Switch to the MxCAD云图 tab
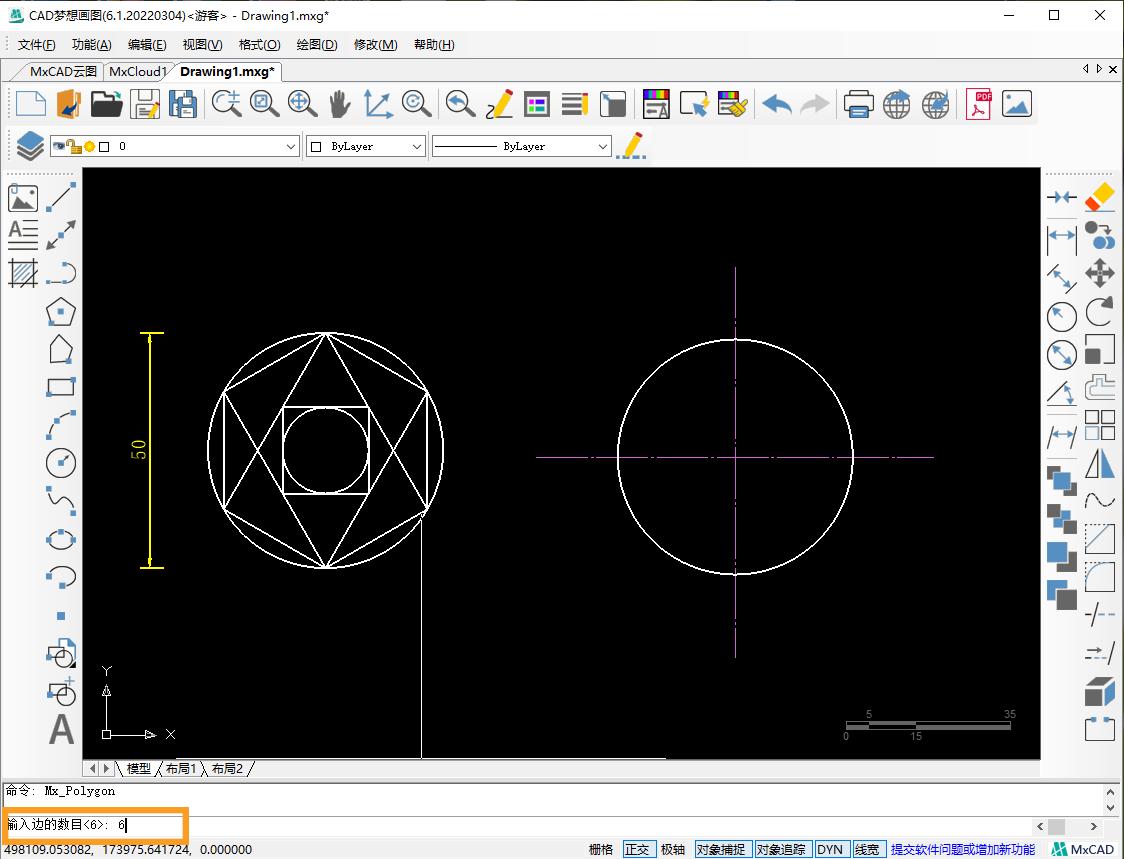This screenshot has height=859, width=1124. (63, 71)
